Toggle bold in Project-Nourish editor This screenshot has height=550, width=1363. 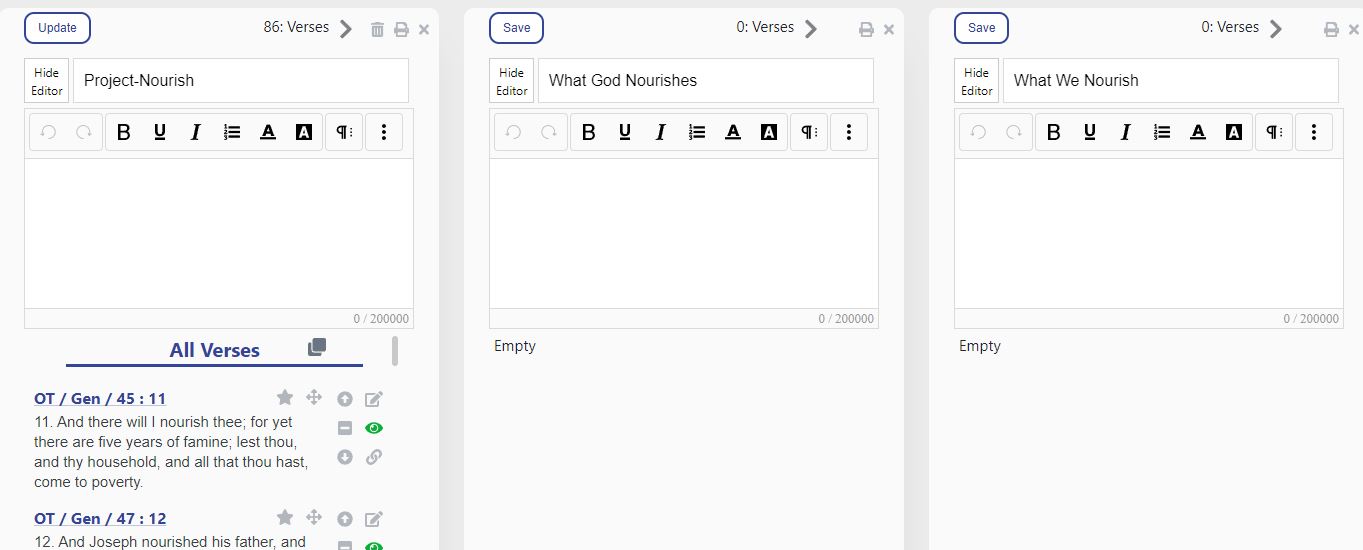coord(124,132)
